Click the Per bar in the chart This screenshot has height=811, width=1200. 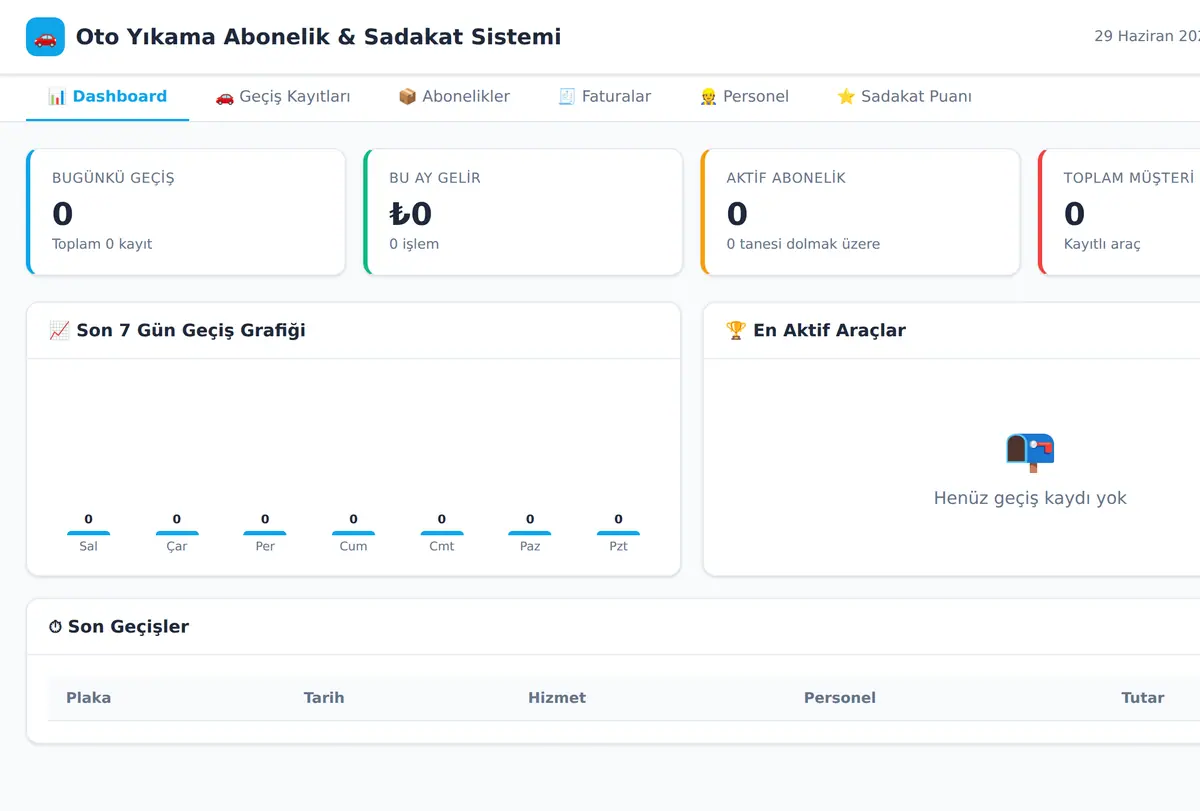pos(265,533)
